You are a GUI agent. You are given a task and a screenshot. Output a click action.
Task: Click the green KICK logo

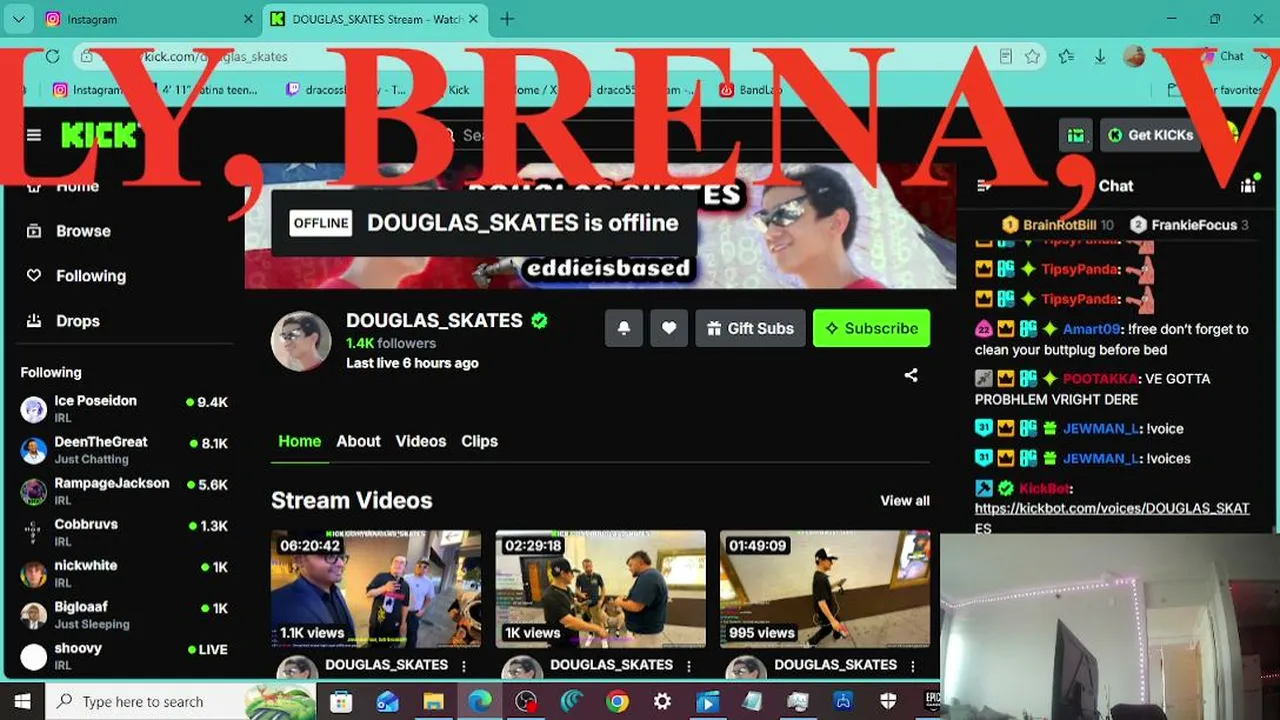98,135
